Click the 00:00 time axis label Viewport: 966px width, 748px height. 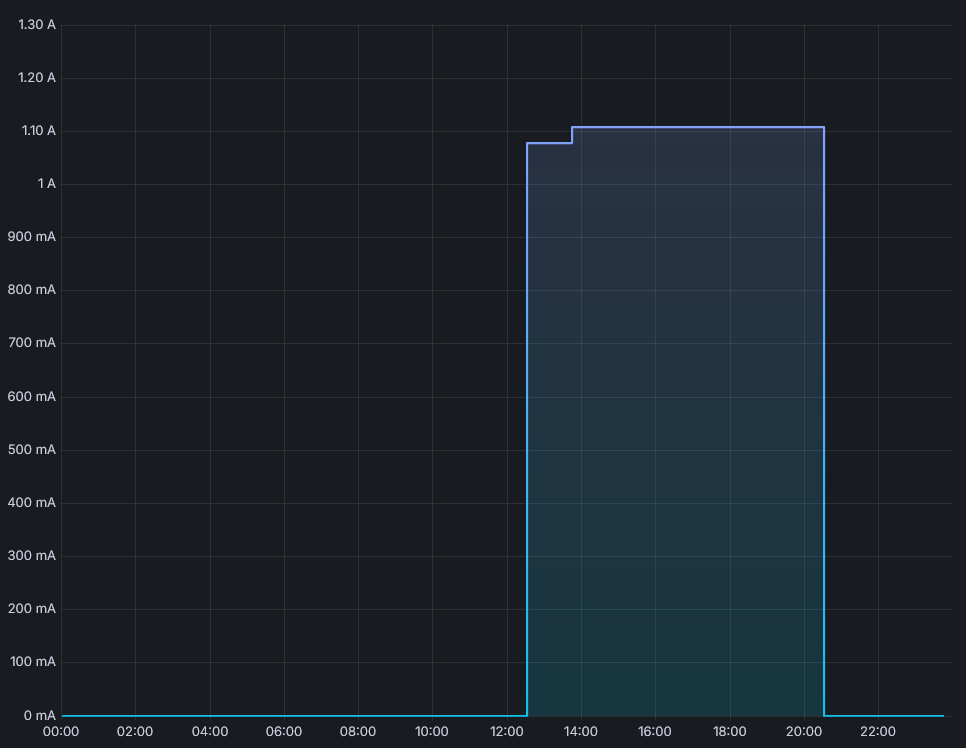click(x=61, y=732)
